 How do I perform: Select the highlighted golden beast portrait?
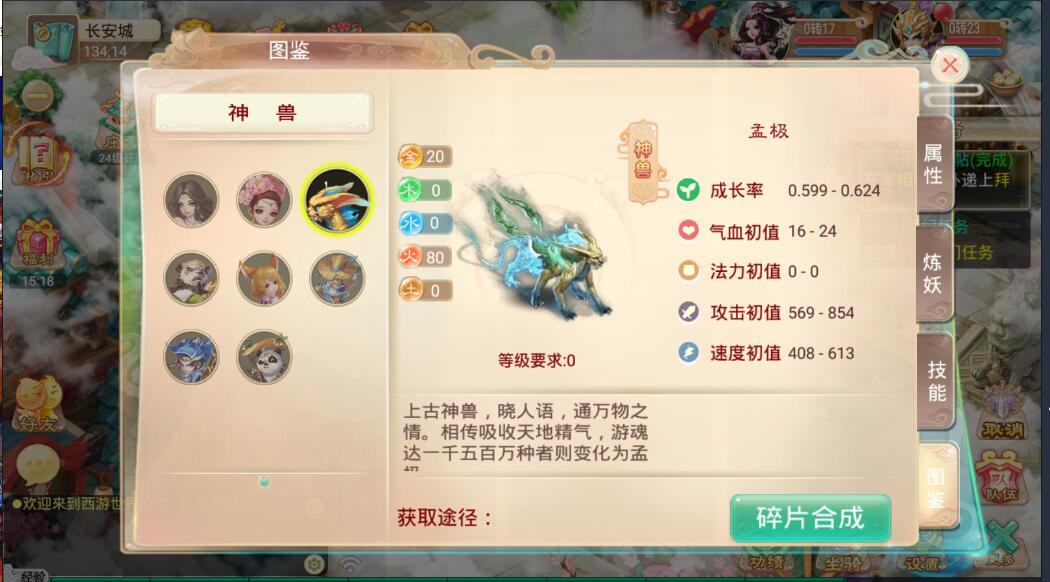pos(337,200)
